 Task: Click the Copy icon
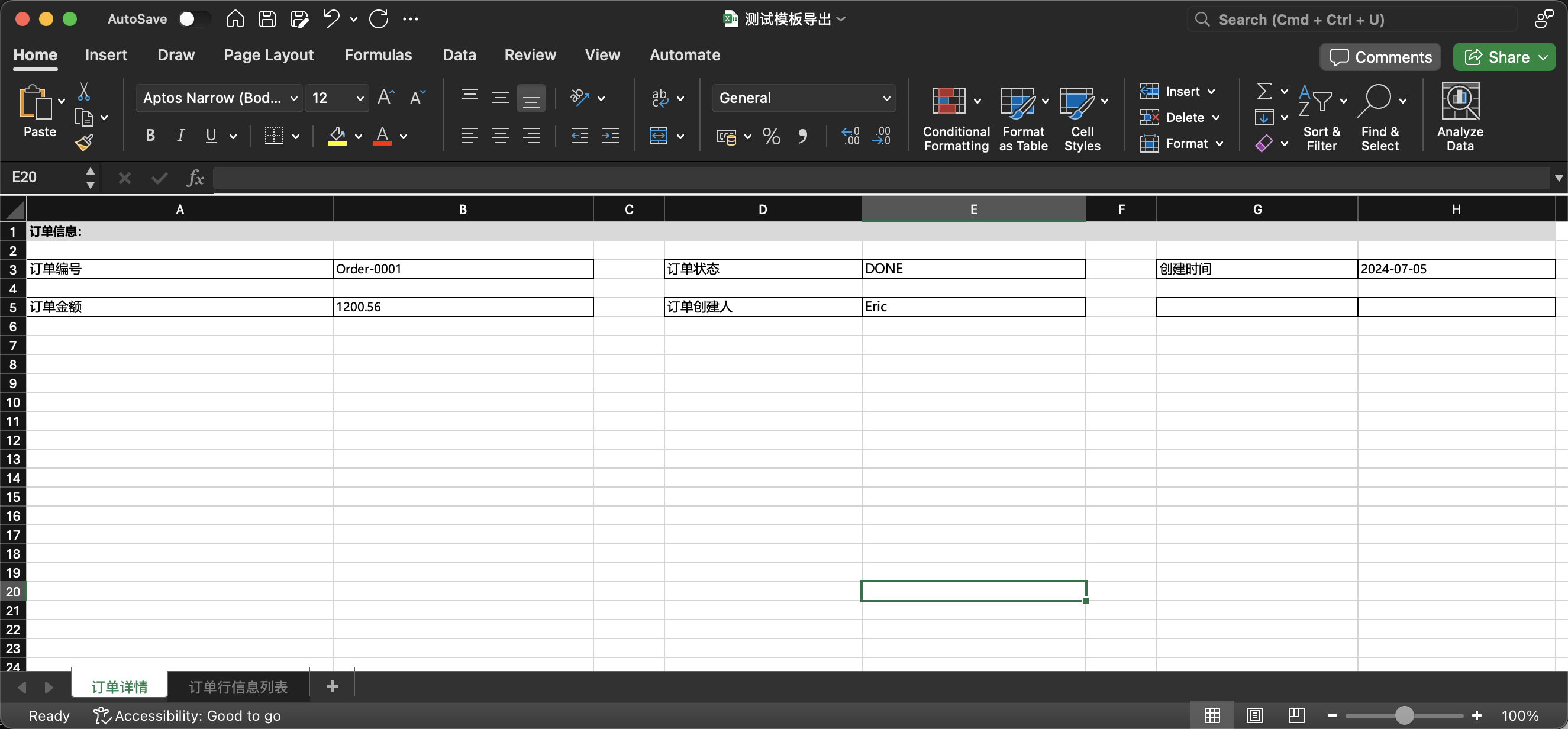tap(83, 117)
